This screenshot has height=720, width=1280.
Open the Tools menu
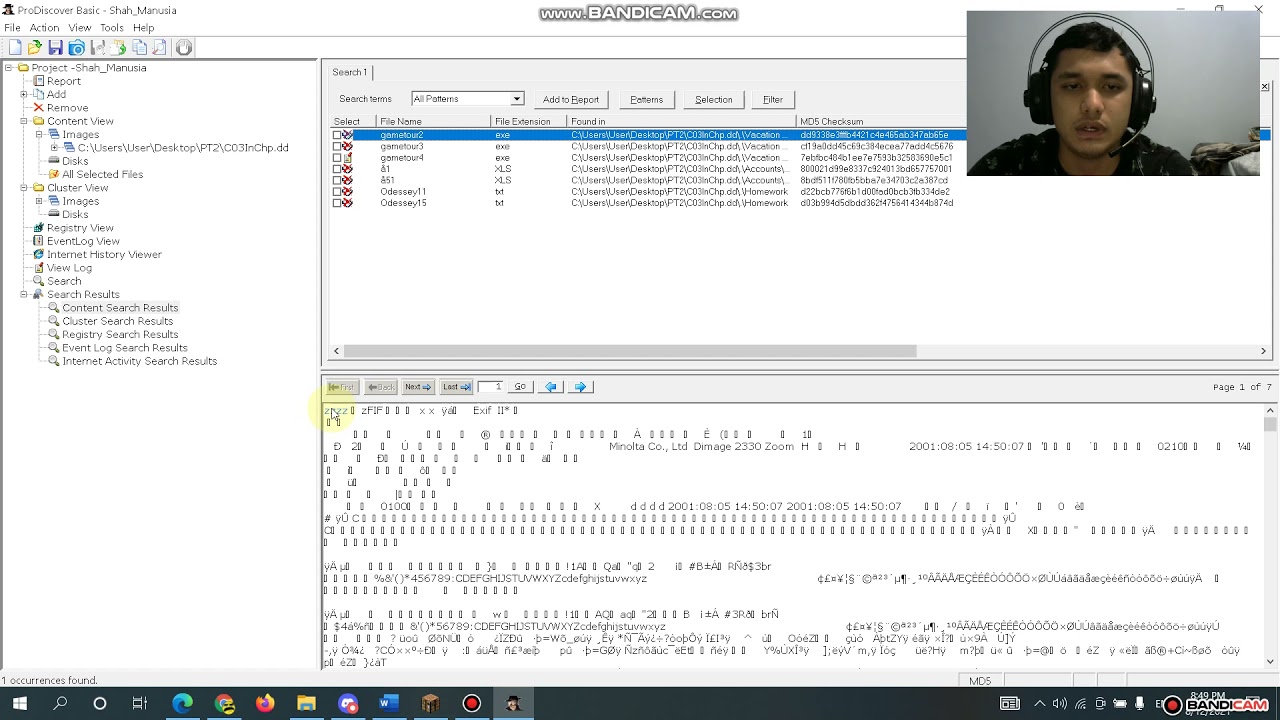pos(112,28)
